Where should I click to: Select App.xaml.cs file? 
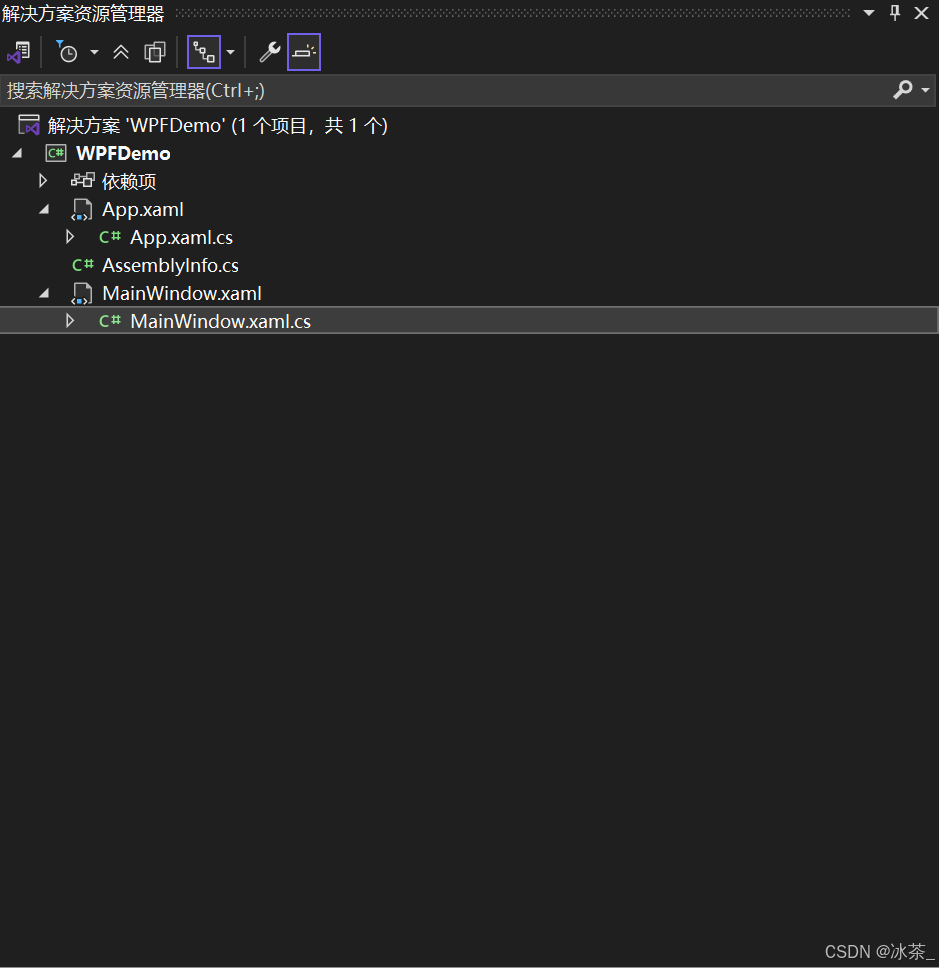tap(182, 238)
